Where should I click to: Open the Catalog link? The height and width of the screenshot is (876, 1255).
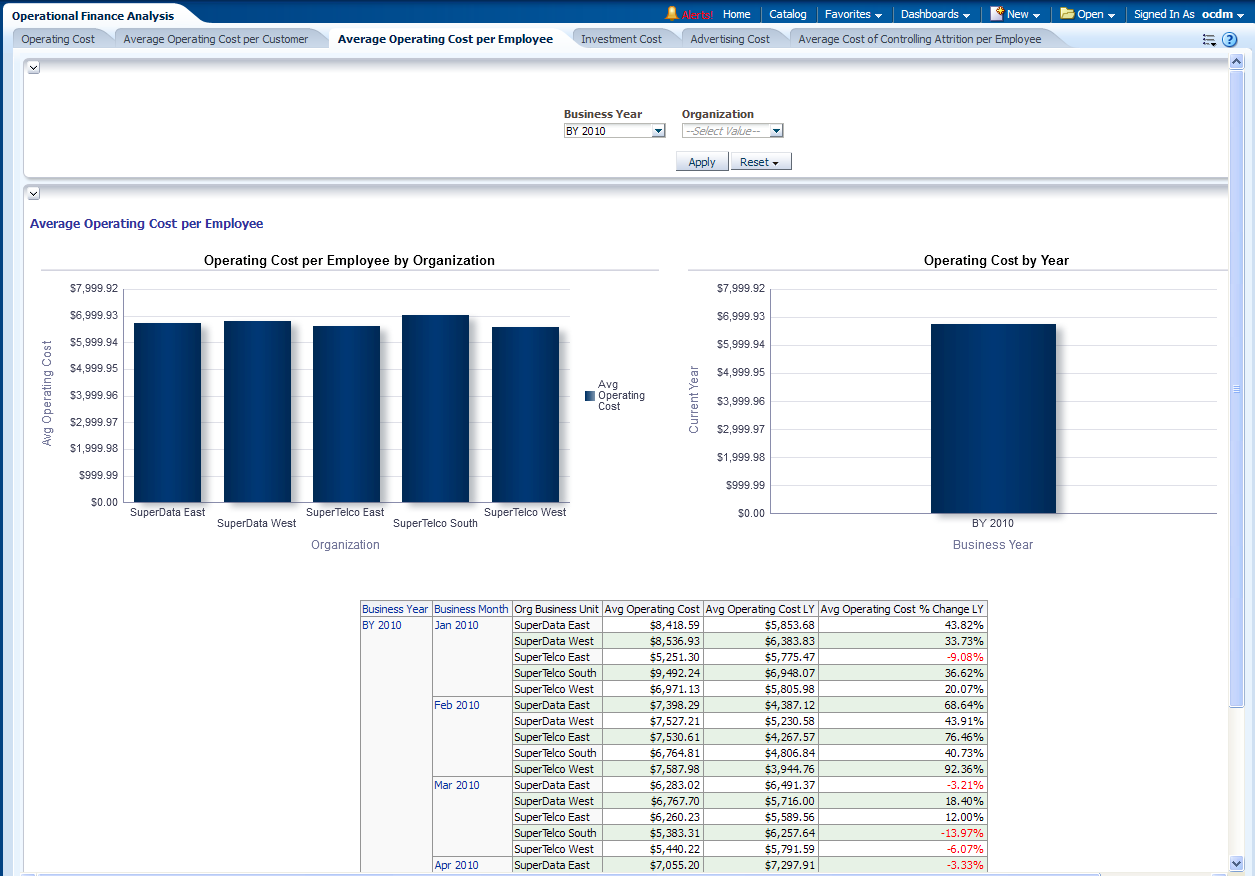[788, 14]
